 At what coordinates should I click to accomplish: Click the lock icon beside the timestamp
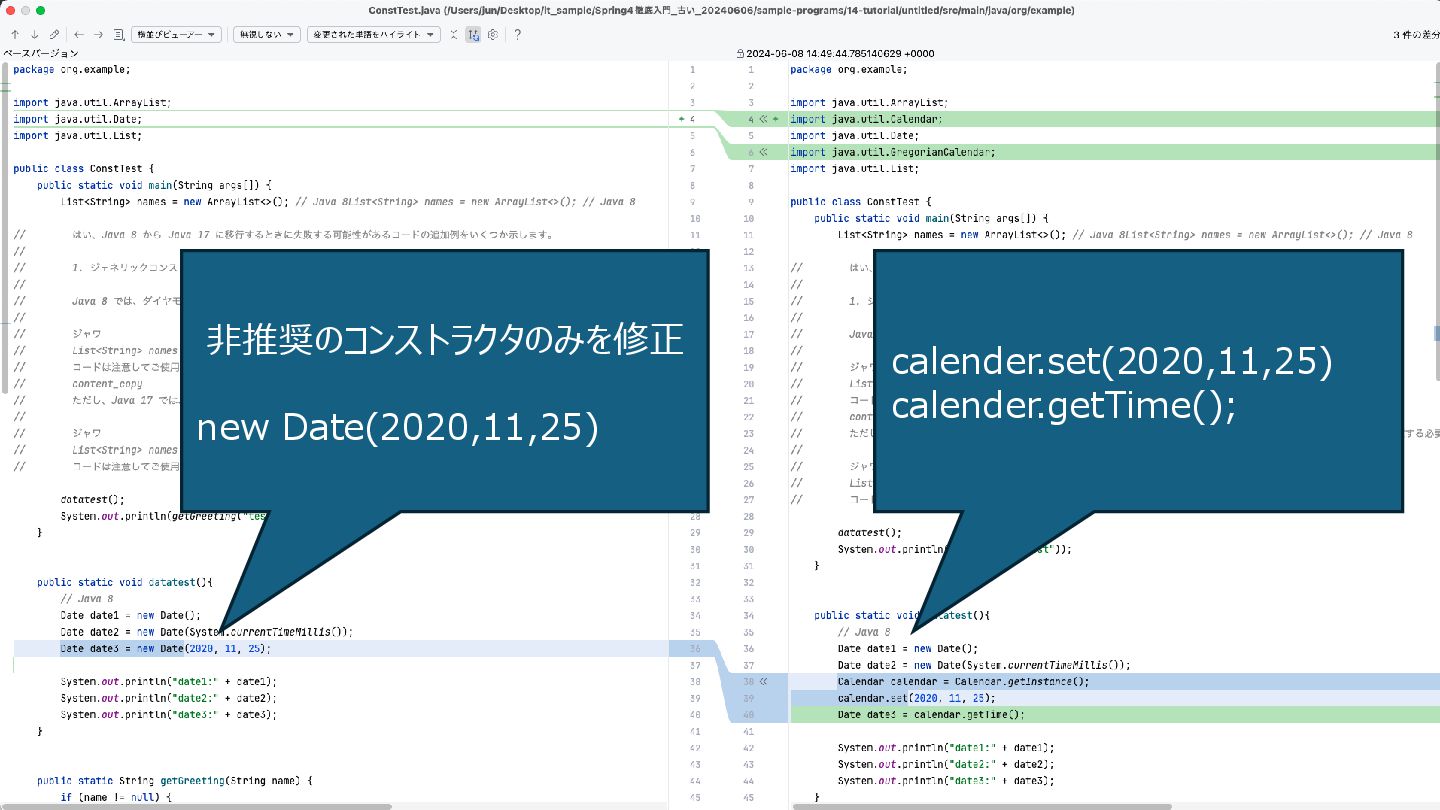(x=740, y=53)
